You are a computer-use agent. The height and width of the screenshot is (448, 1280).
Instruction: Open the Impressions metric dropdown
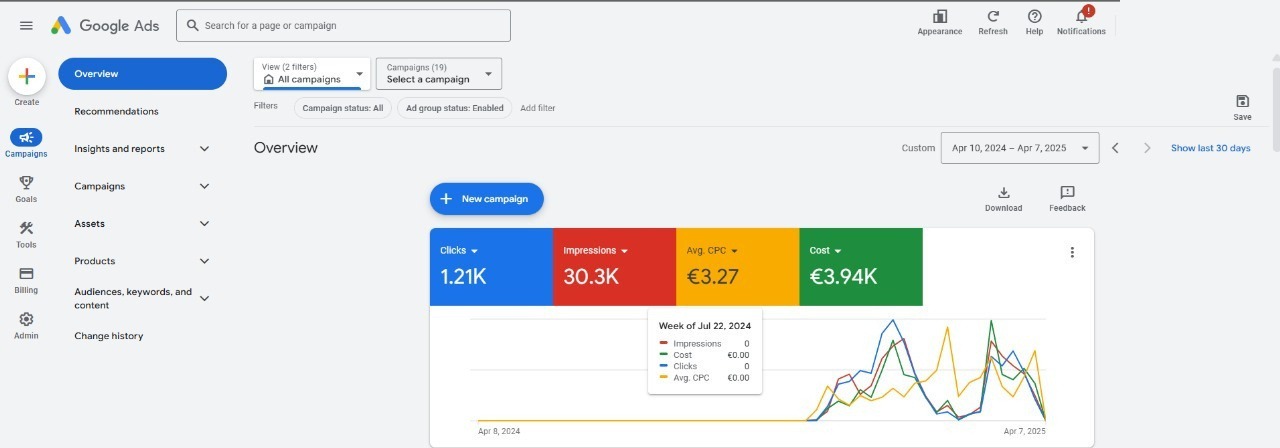pos(624,251)
